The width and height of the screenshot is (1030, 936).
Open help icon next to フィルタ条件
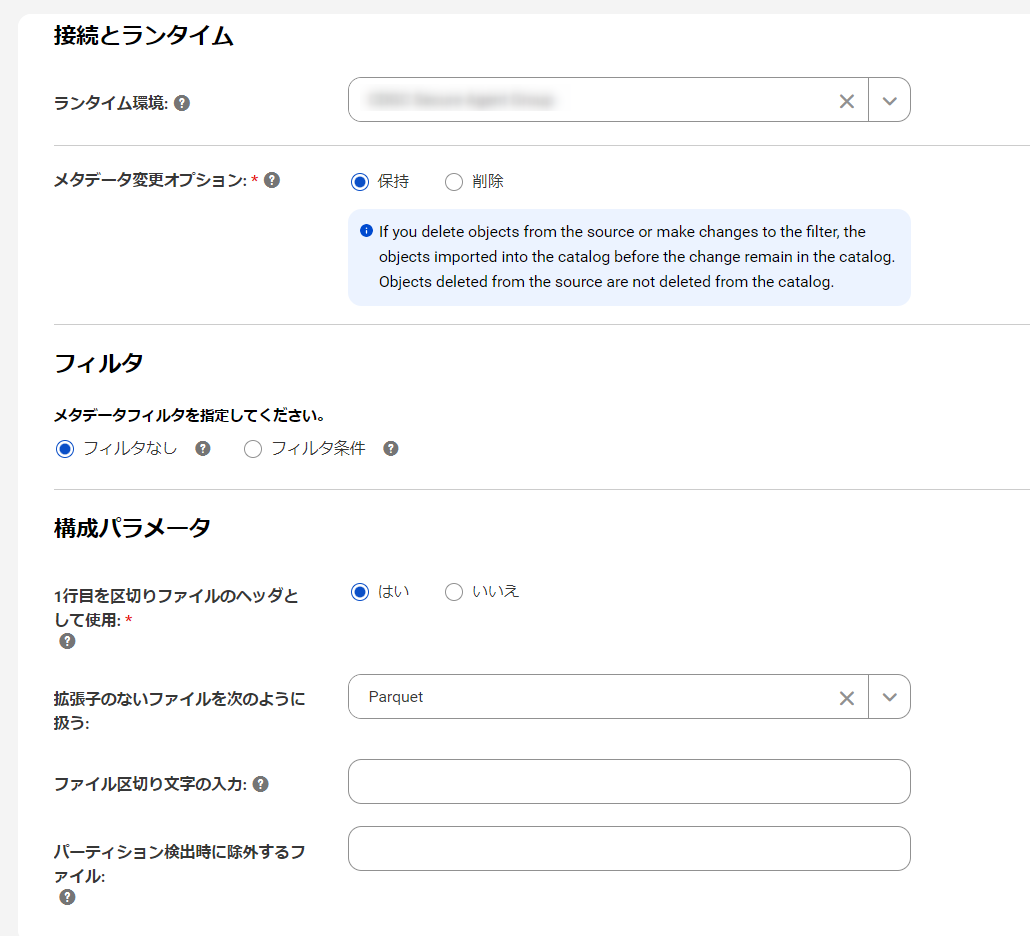click(x=391, y=449)
